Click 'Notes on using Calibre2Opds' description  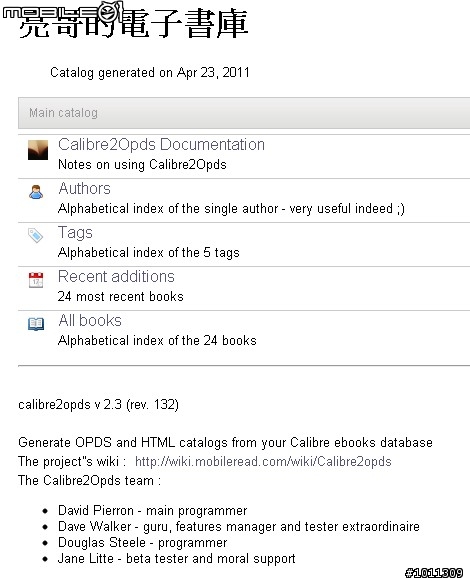click(142, 165)
